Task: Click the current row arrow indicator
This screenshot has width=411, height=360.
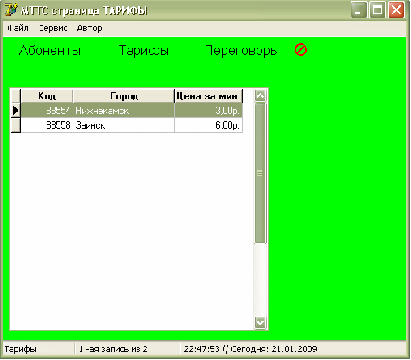Action: coord(16,110)
